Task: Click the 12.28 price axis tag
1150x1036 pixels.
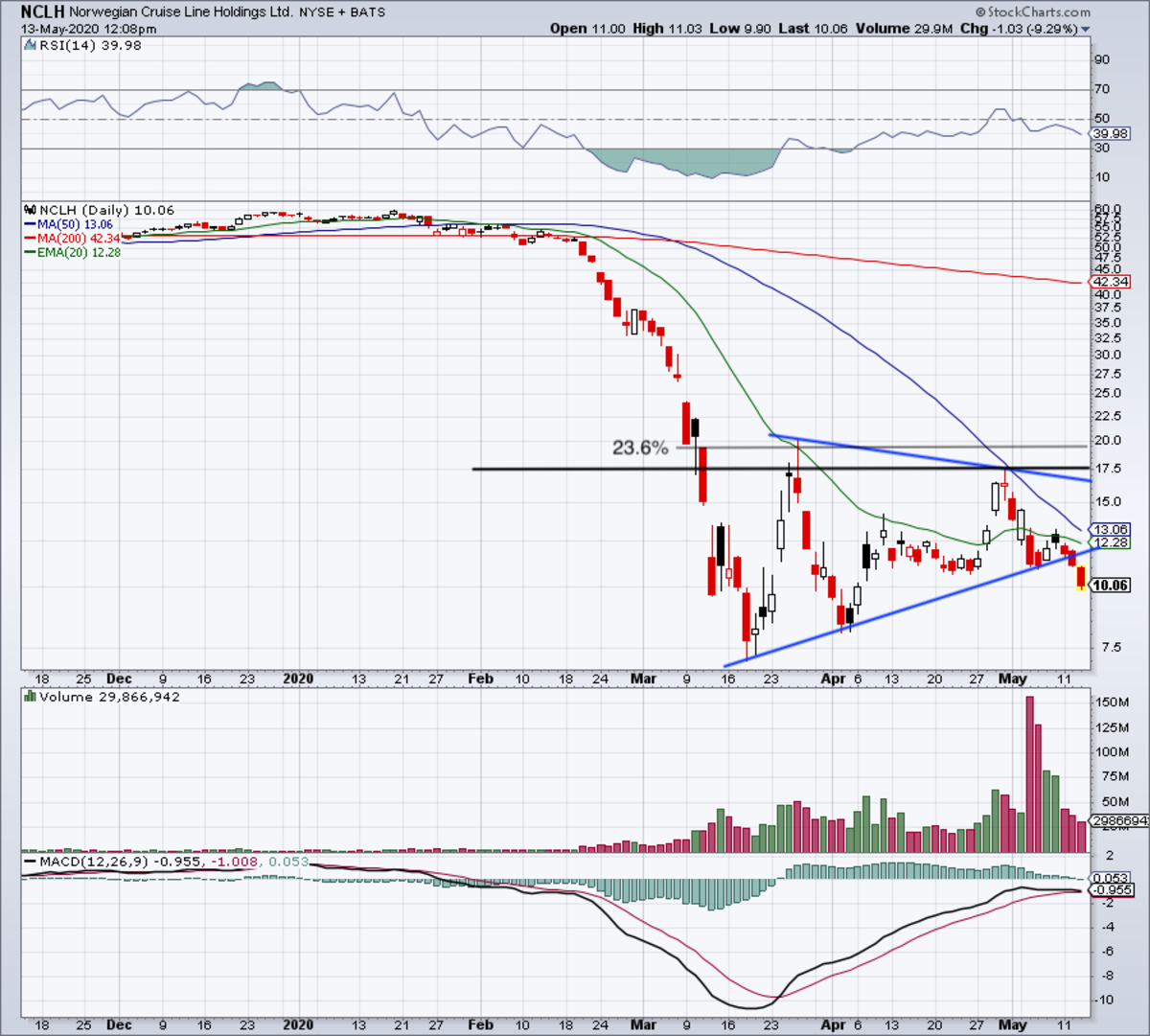Action: tap(1111, 542)
